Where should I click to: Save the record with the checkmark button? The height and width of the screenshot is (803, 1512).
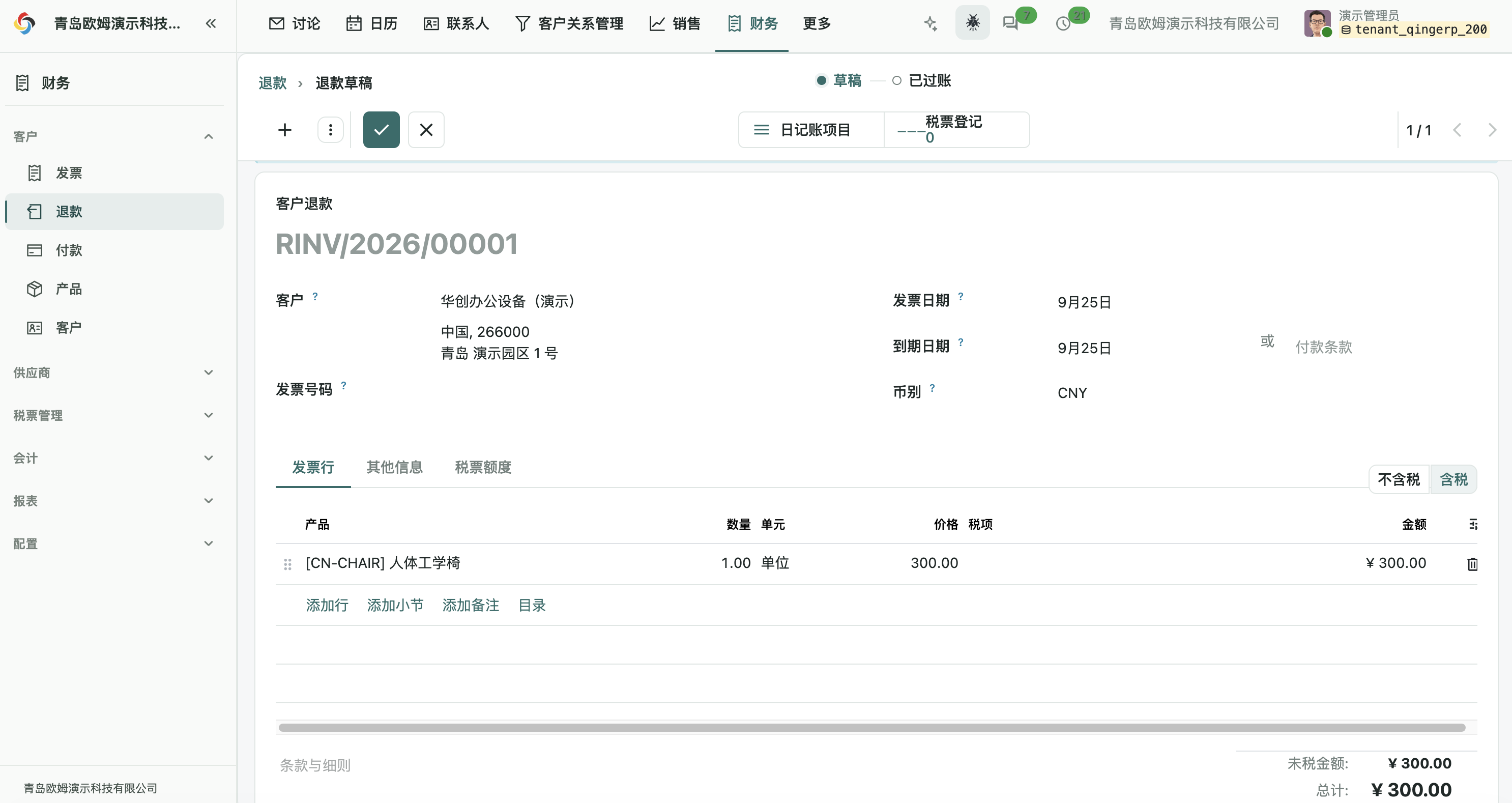click(x=381, y=130)
